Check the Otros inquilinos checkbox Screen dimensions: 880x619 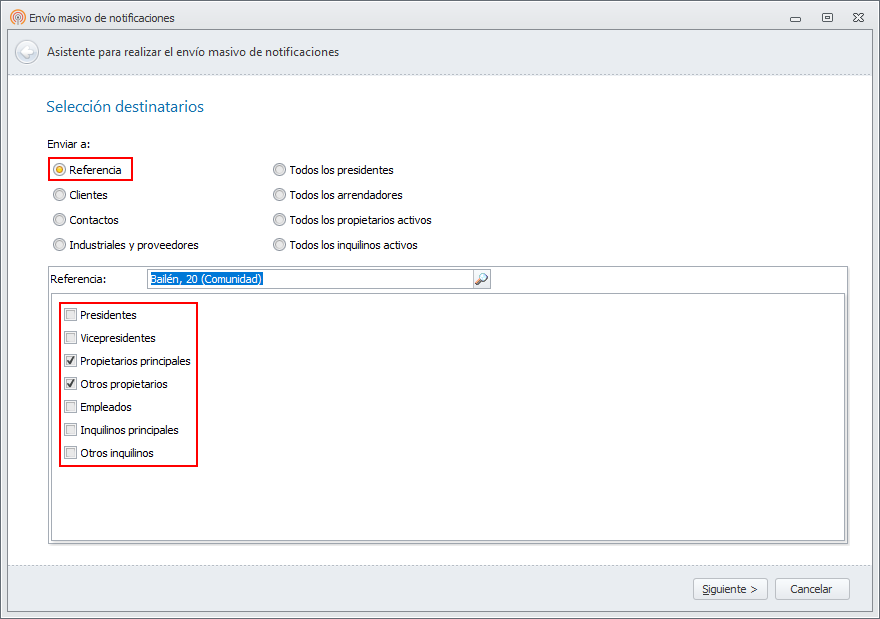71,452
